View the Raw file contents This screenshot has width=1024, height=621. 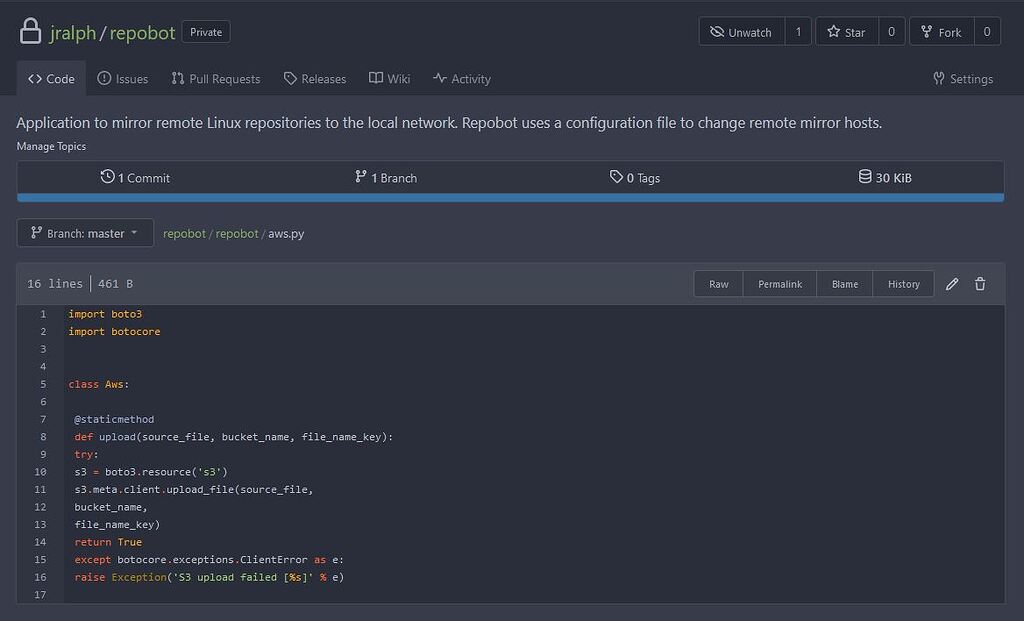click(718, 284)
